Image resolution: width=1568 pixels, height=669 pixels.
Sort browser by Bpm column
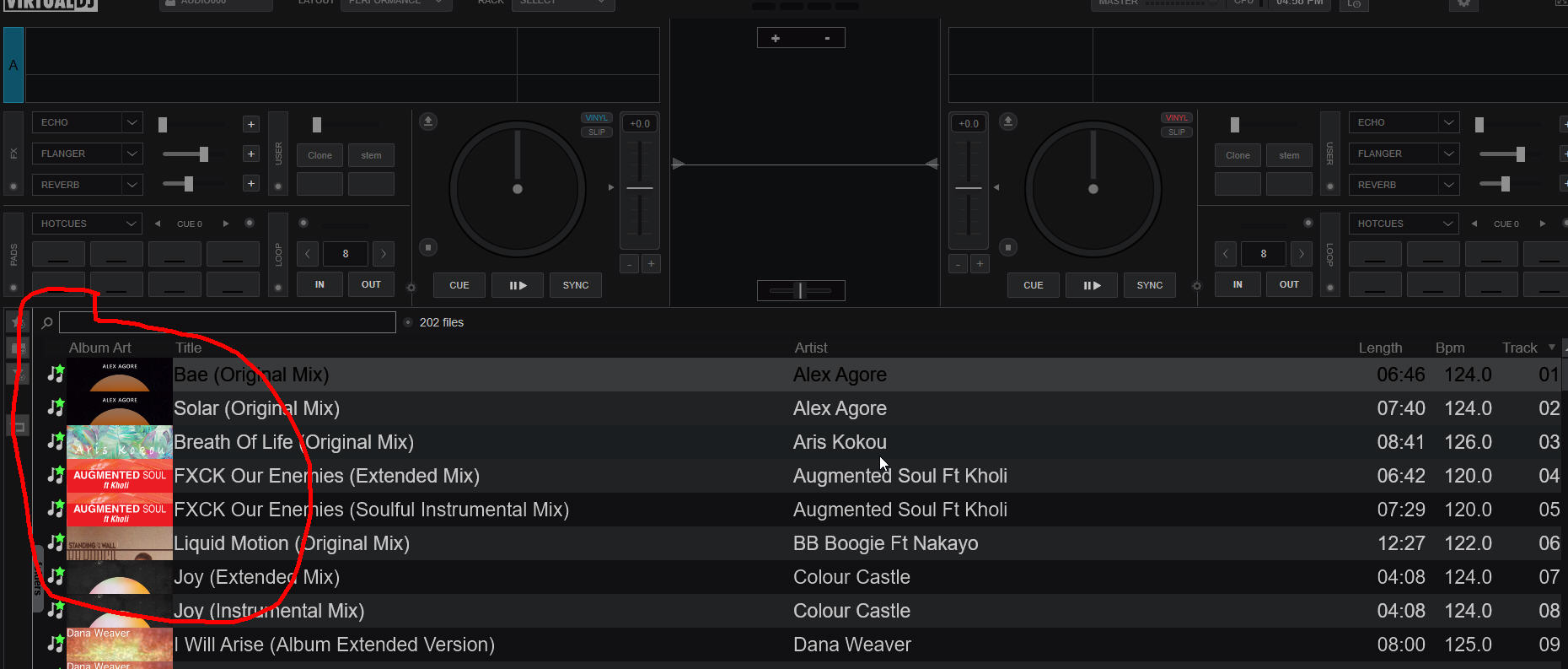[1450, 348]
